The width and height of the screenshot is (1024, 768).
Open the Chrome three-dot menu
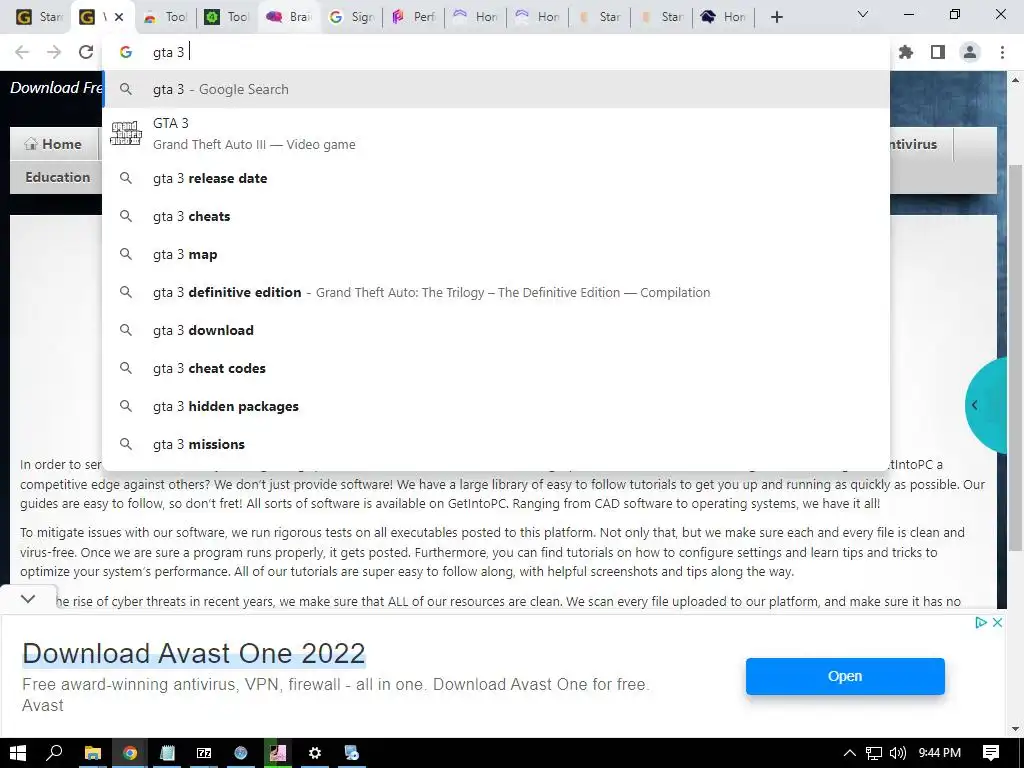1002,52
